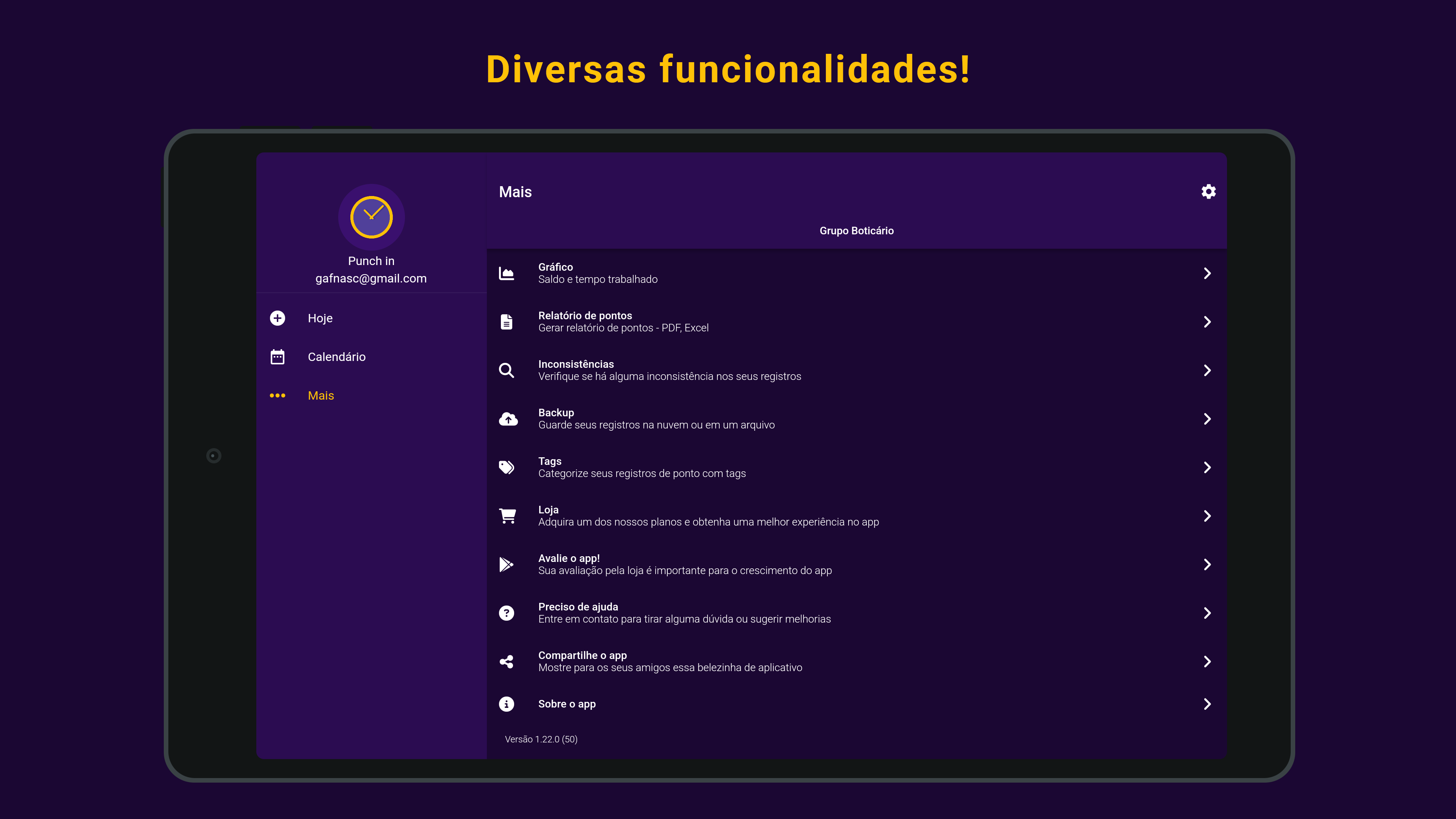Click 'Verifique se há alguma inconsistência' description
Screen dimensions: 1456x819
click(x=670, y=377)
